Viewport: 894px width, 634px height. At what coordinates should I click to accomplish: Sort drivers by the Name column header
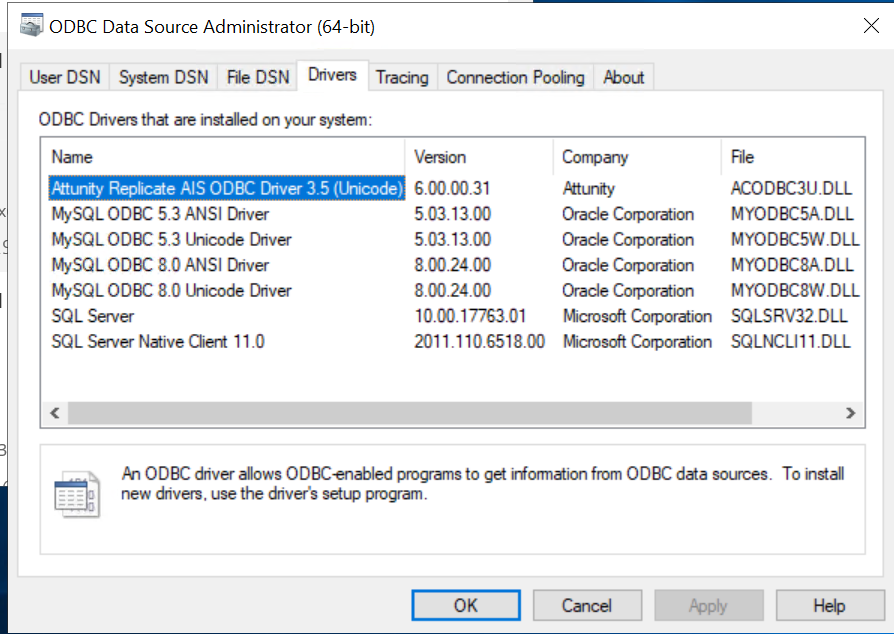click(72, 157)
